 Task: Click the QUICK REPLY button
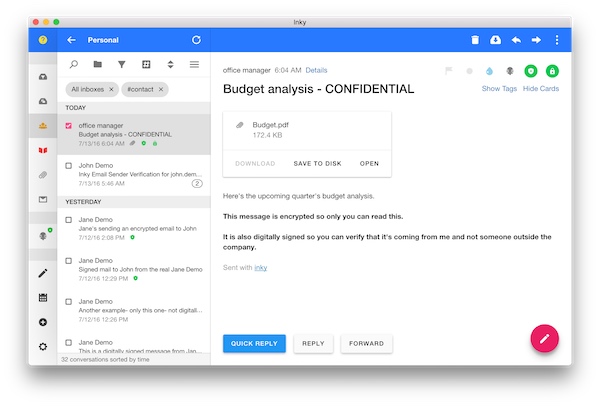(254, 344)
